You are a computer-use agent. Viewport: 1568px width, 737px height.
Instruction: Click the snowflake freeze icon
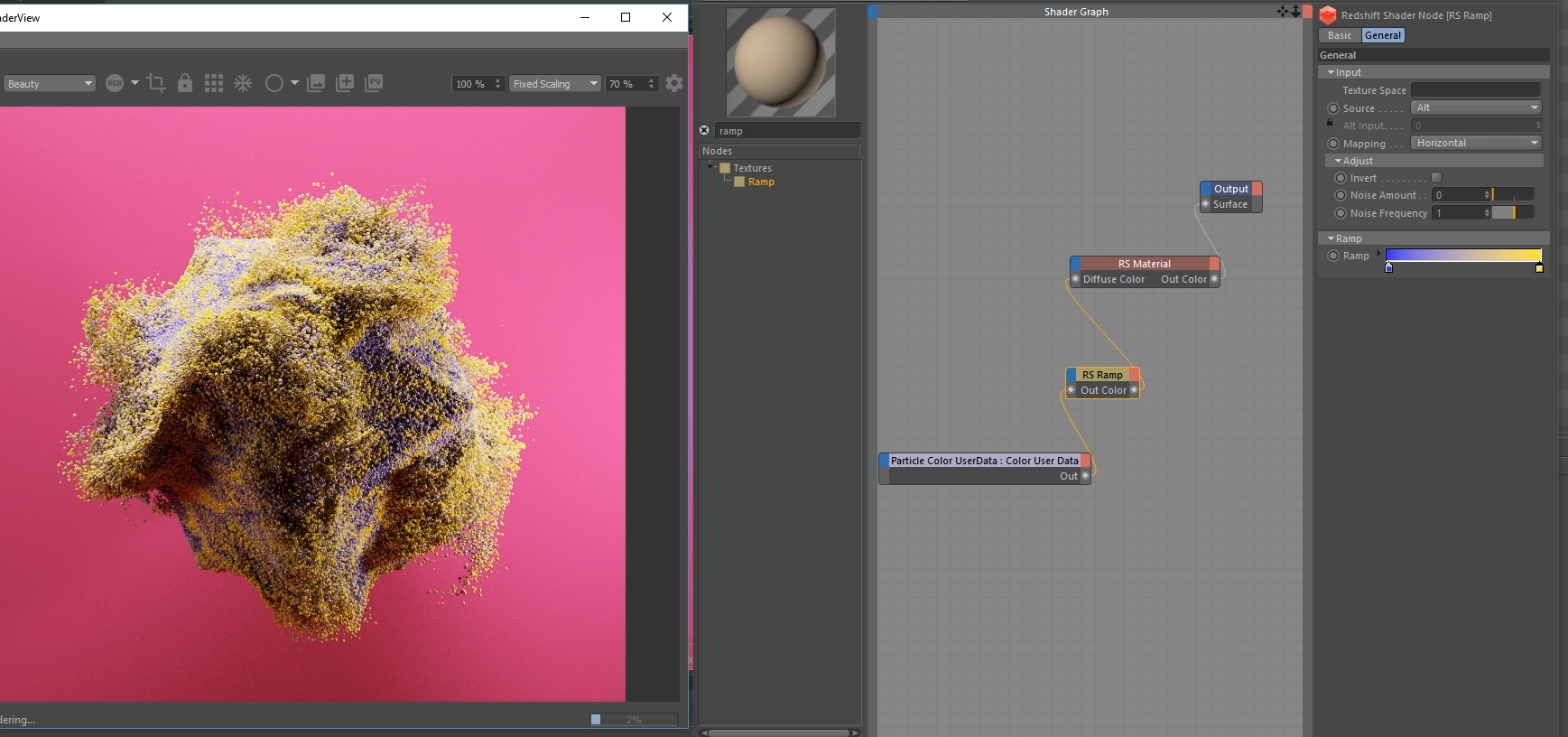coord(243,83)
